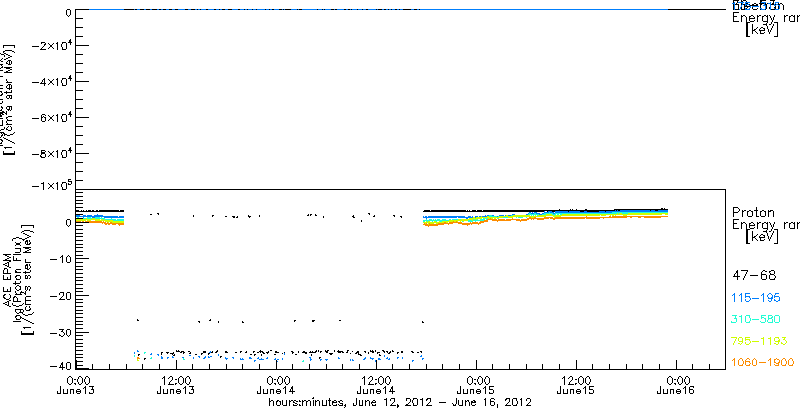Click the "0:00 June15" time axis label
800x410 pixels.
476,386
